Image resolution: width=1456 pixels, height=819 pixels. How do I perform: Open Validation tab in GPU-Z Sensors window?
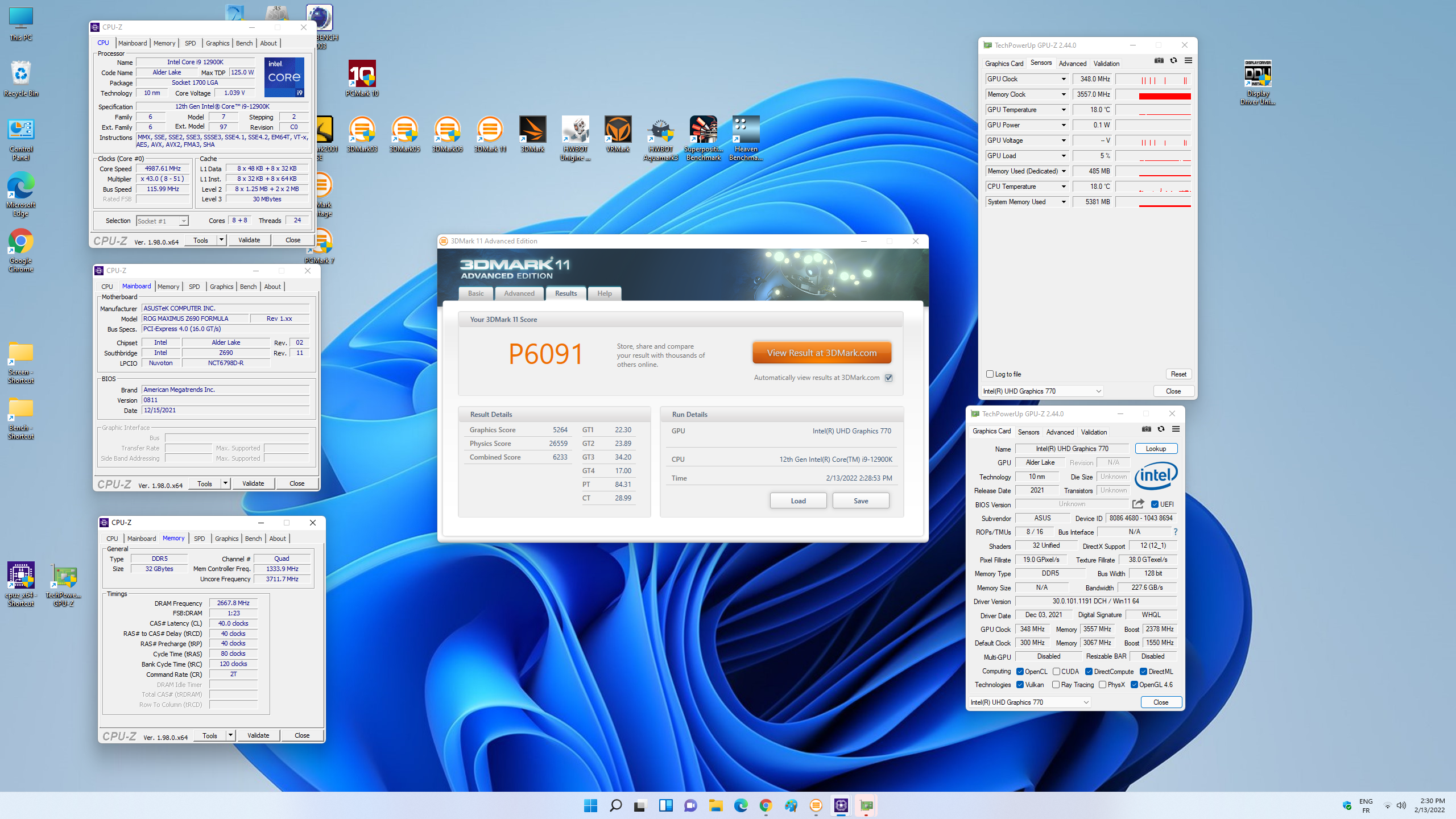coord(1106,64)
